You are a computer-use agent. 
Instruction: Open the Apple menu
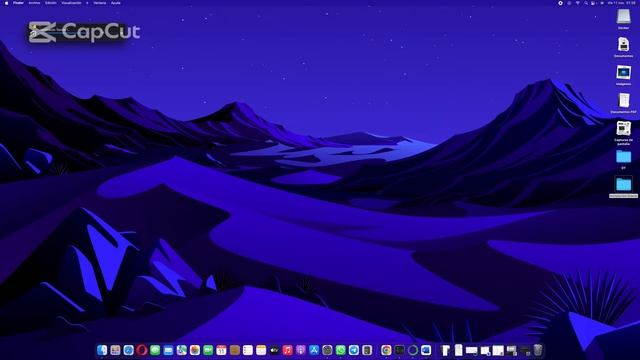pyautogui.click(x=6, y=3)
